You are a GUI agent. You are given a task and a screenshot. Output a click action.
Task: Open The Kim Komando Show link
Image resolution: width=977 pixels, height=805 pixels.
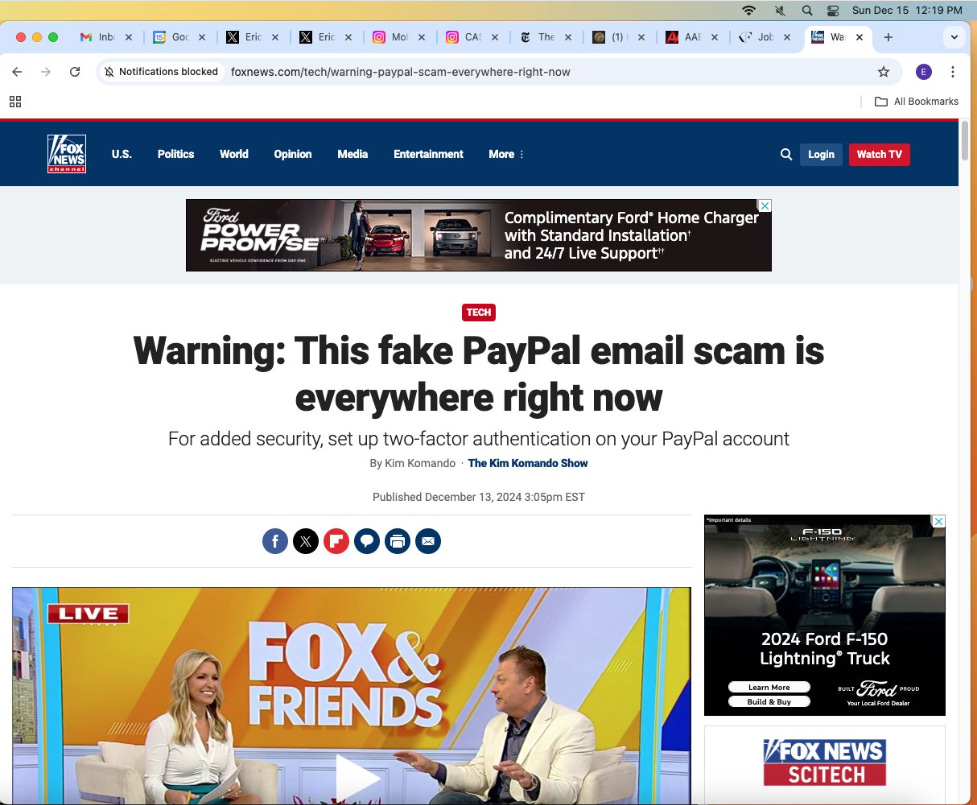pyautogui.click(x=528, y=463)
